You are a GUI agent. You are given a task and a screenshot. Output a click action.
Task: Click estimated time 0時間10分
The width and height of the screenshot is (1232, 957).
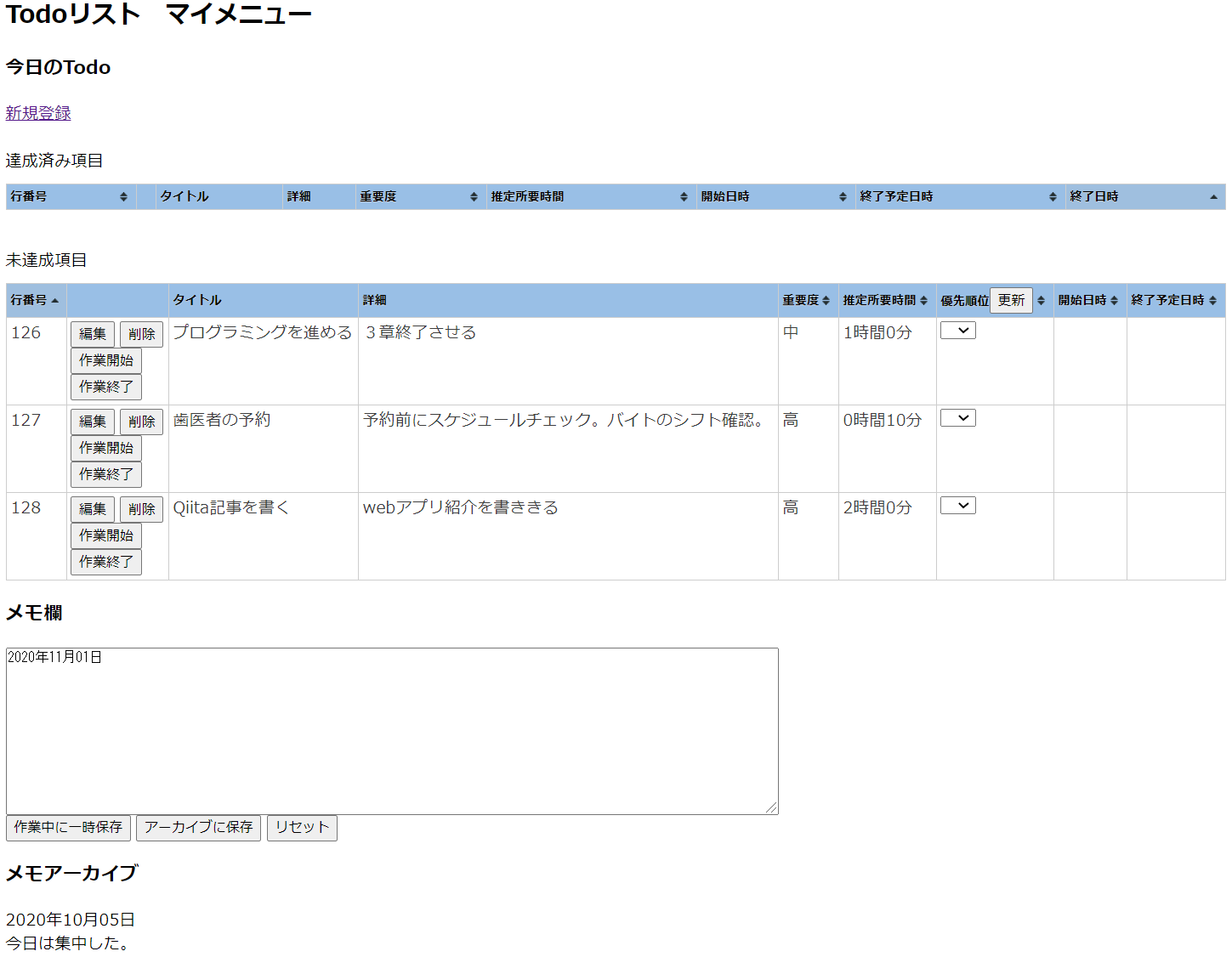(x=883, y=420)
